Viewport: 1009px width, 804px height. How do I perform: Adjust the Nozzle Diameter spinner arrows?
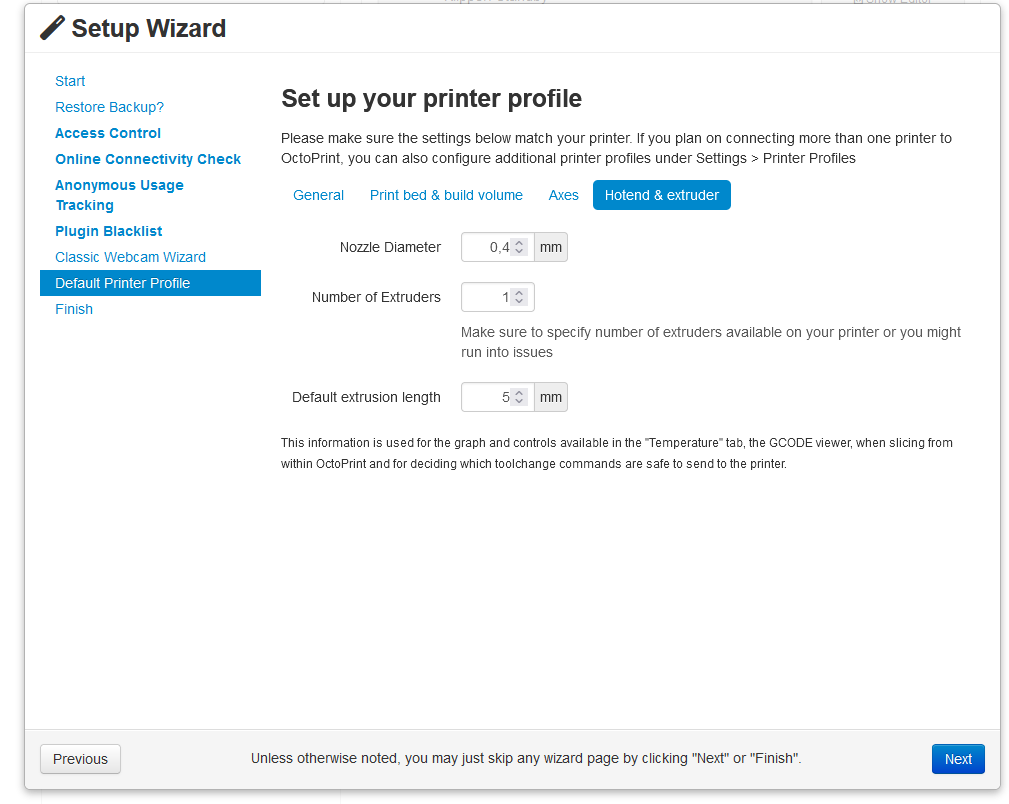(519, 247)
